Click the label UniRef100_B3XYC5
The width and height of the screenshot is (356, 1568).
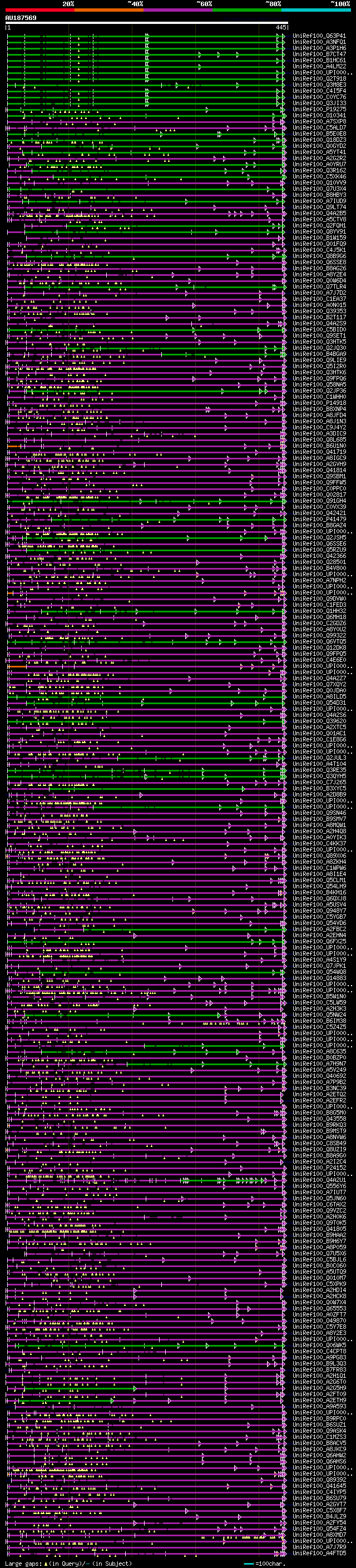coord(319,788)
